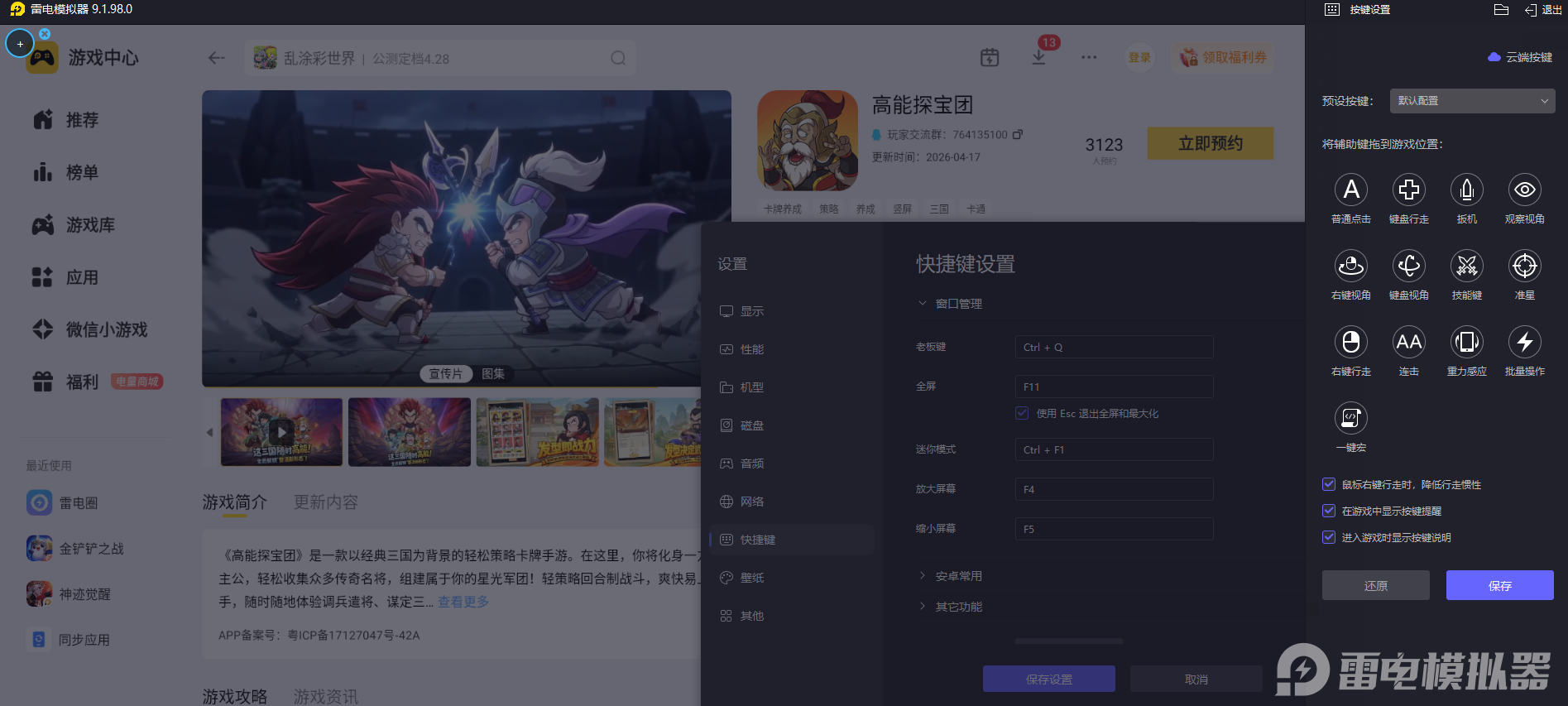Select the 右键行走 right-click walk icon
Screen dimensions: 1568x706
[1351, 343]
